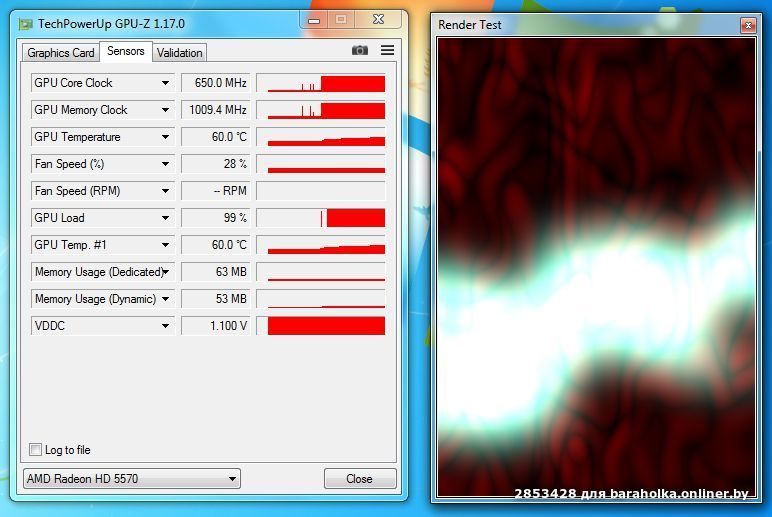Click the GPU Load history graph

click(321, 218)
